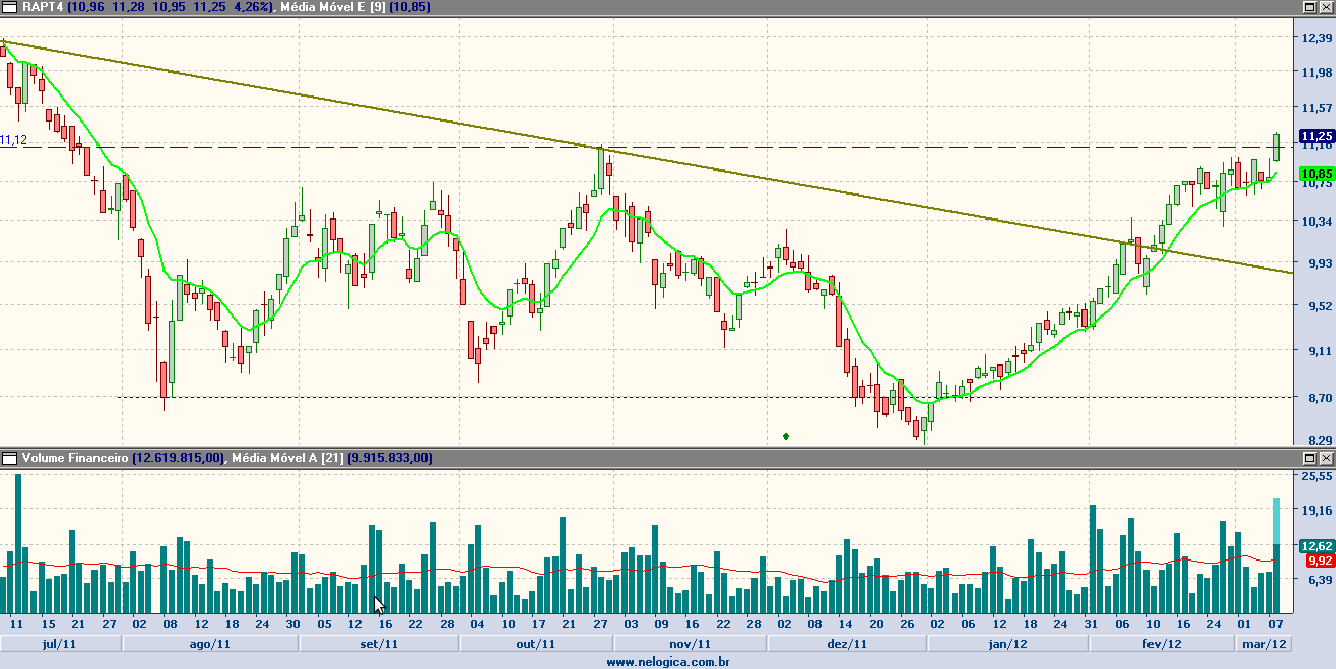The width and height of the screenshot is (1336, 669).
Task: Click the moving average tag 10,85
Action: tap(1316, 174)
